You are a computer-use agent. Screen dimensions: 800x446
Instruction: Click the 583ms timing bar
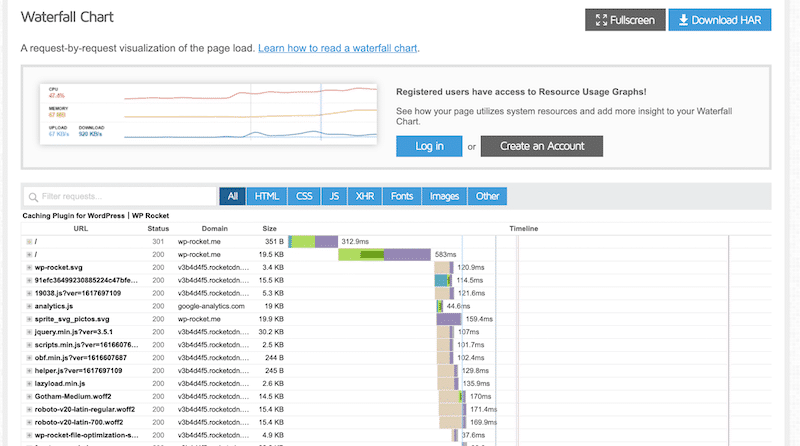click(384, 255)
